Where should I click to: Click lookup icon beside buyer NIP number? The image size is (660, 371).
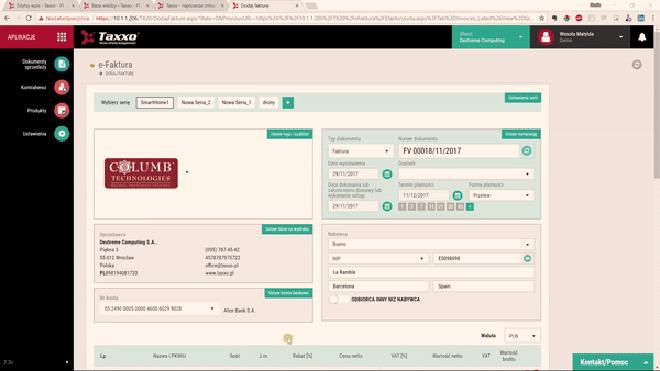527,258
